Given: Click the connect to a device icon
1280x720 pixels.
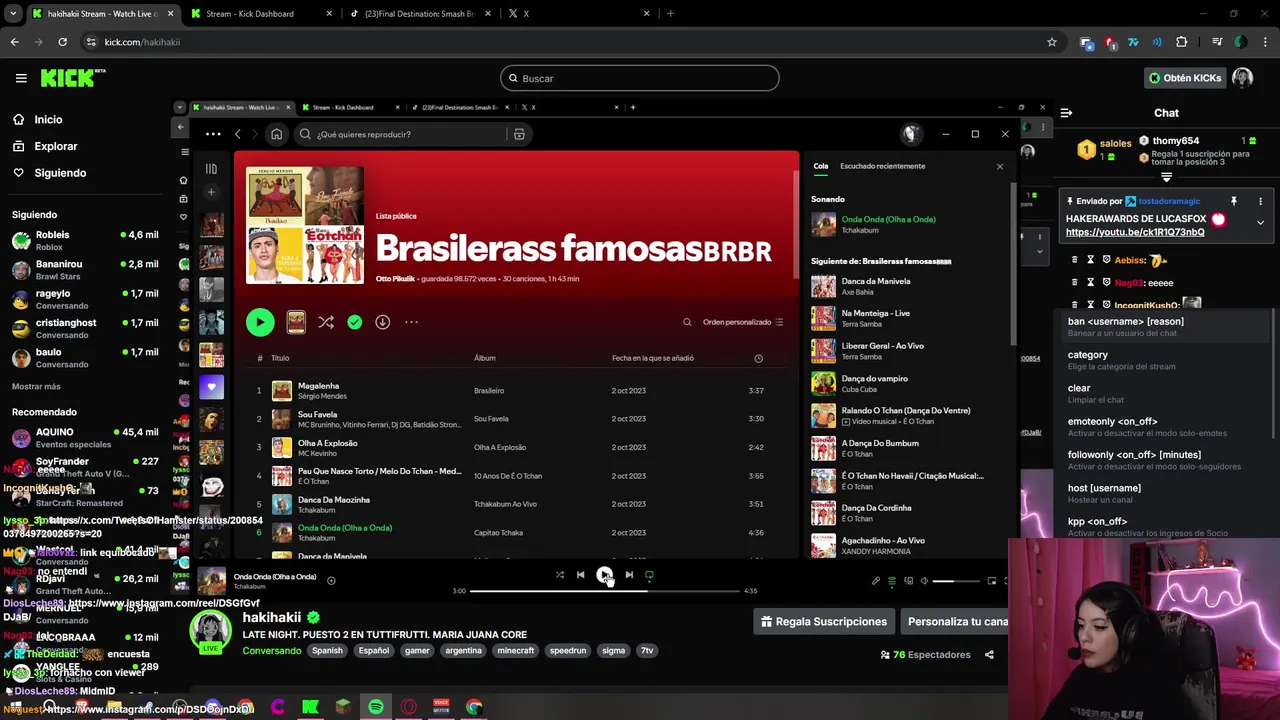Looking at the screenshot, I should [908, 581].
